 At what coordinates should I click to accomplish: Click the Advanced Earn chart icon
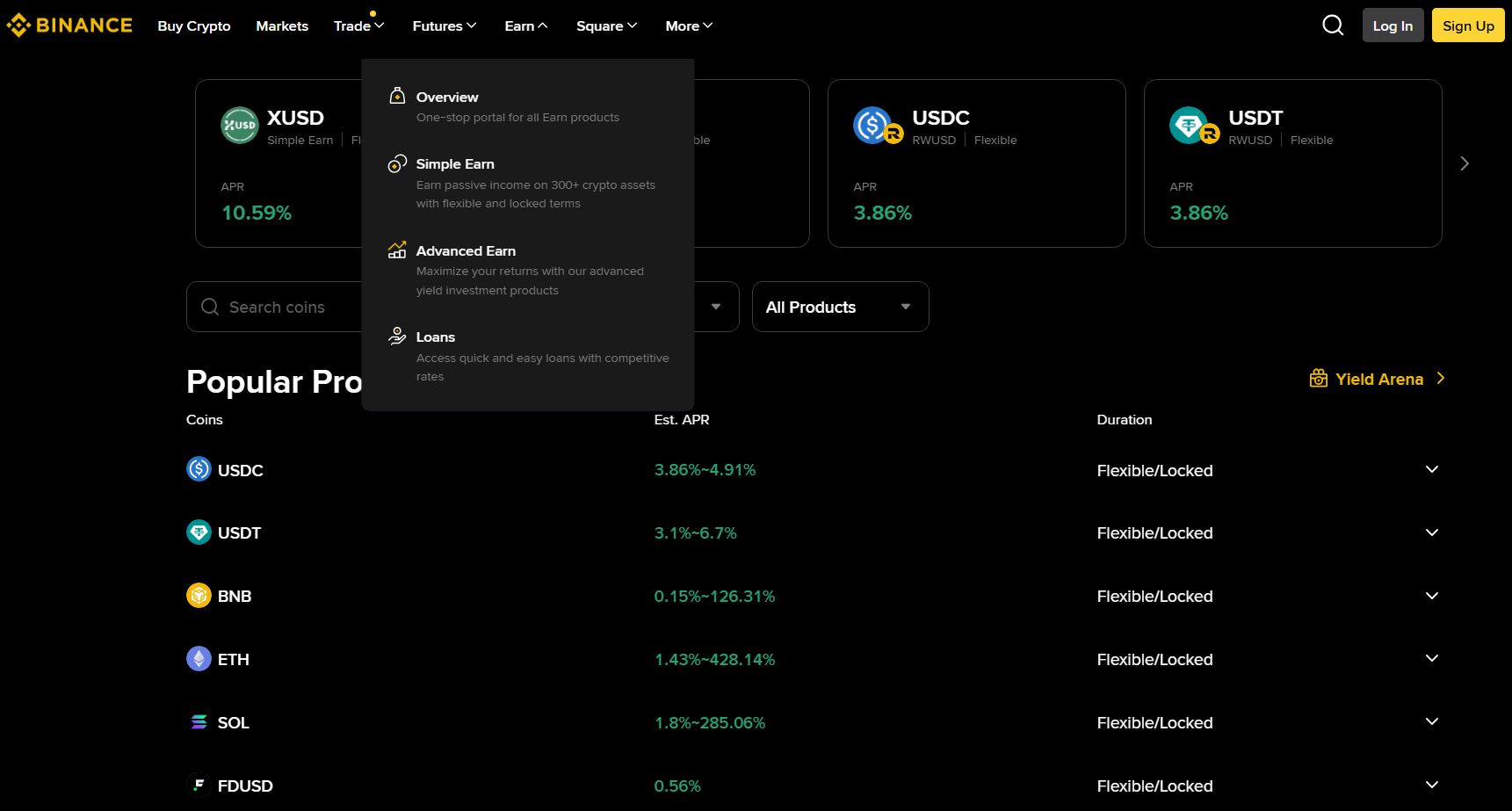click(x=397, y=250)
